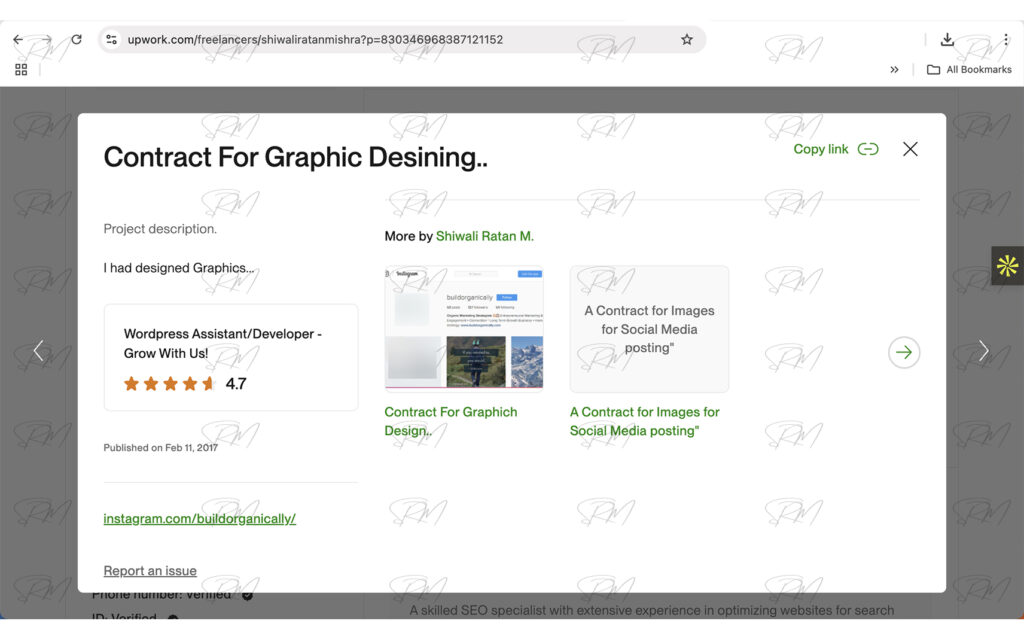Click the Project description label

[160, 229]
